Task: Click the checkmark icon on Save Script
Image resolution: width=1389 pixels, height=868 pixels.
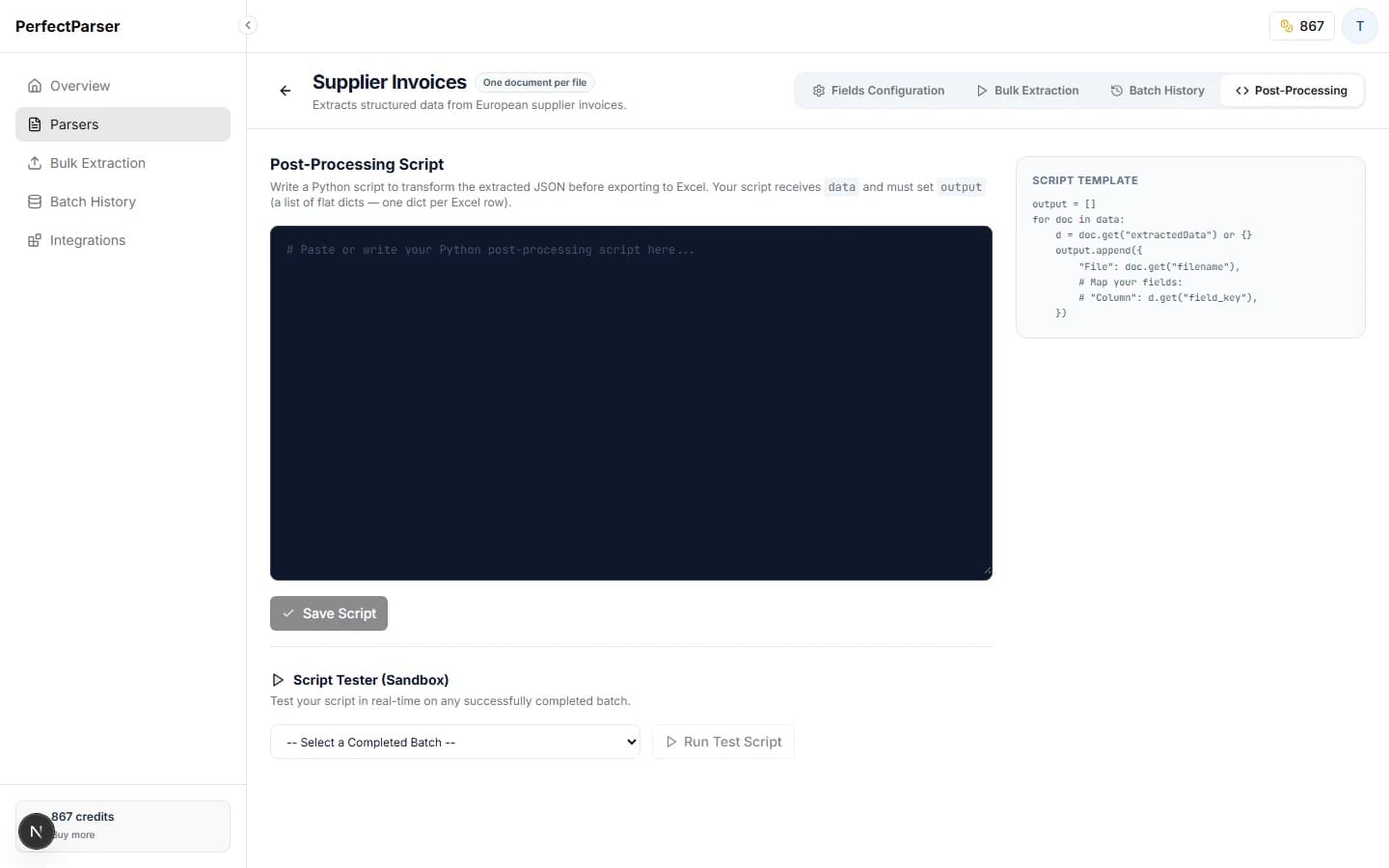Action: [288, 613]
